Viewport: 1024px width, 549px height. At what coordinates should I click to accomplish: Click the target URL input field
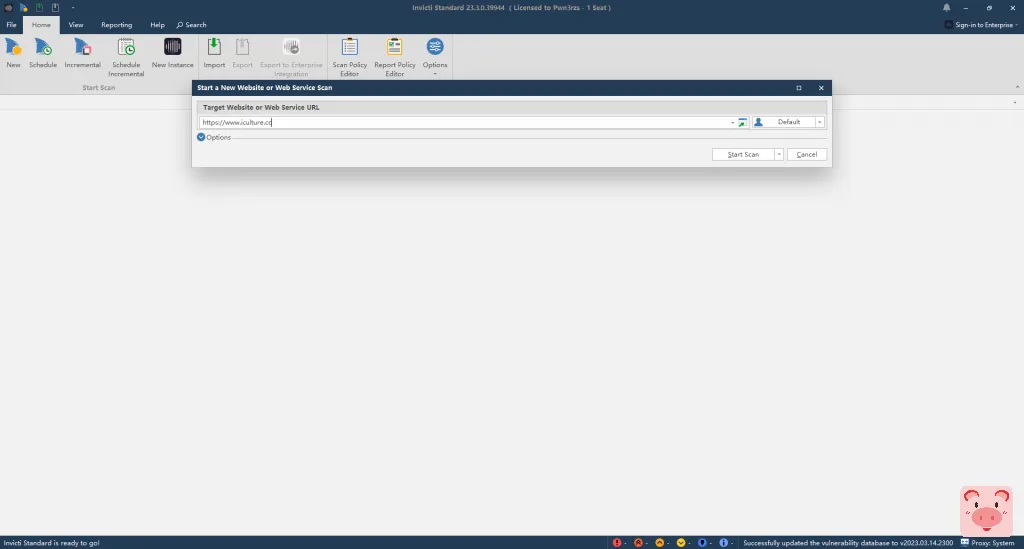pos(462,122)
